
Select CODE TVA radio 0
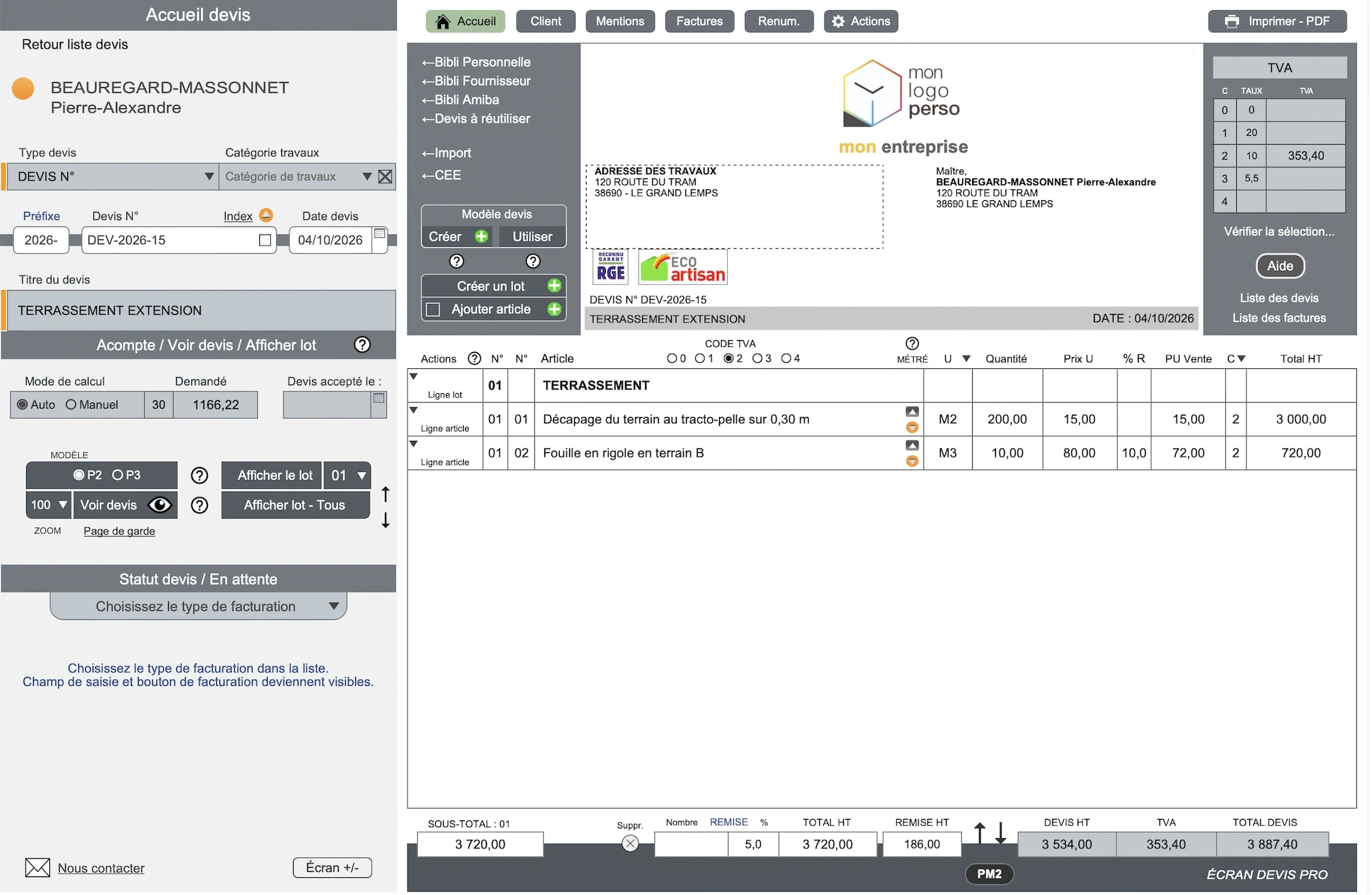pos(672,359)
